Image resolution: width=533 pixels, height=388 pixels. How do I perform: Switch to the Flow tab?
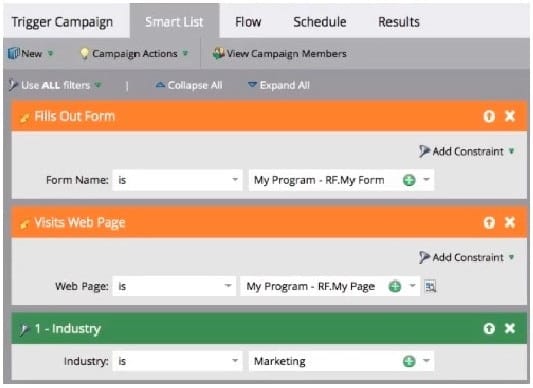click(x=248, y=22)
